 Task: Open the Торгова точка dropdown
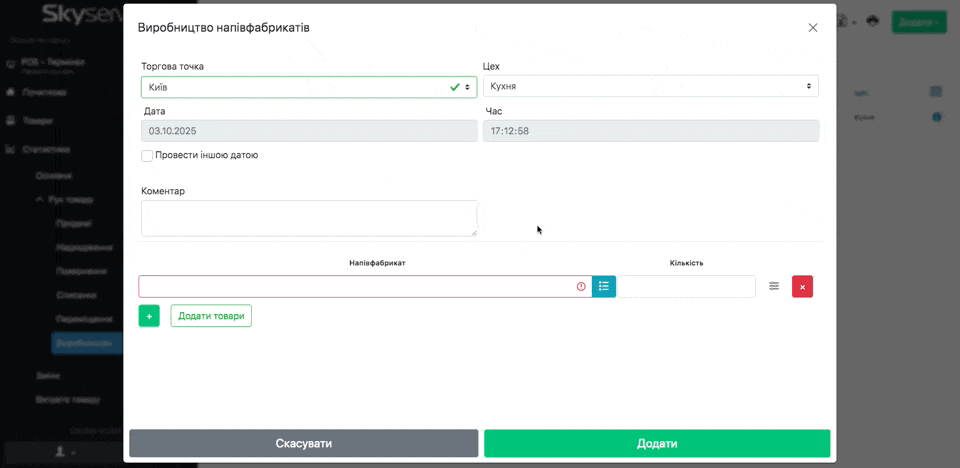tap(308, 87)
